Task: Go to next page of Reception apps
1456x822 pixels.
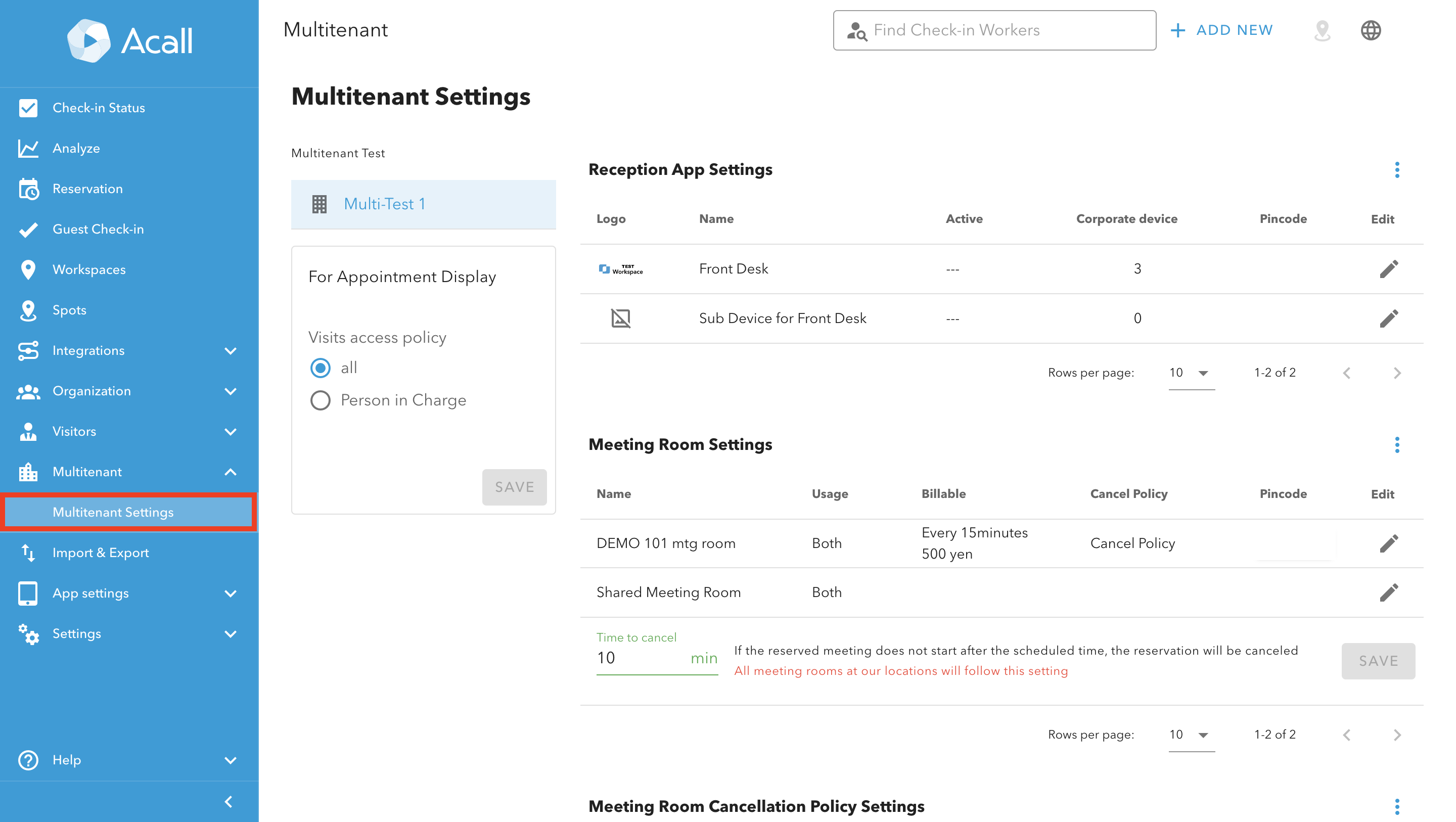Action: (x=1397, y=373)
